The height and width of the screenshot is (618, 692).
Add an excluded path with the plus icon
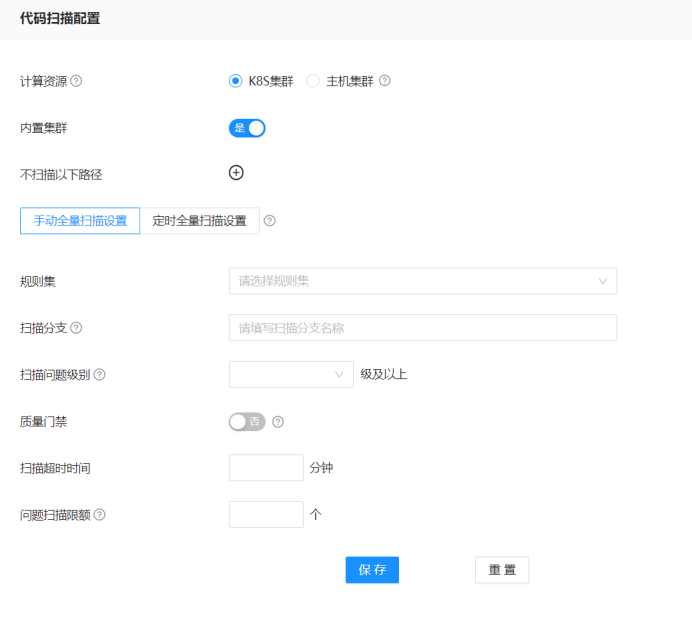point(236,172)
